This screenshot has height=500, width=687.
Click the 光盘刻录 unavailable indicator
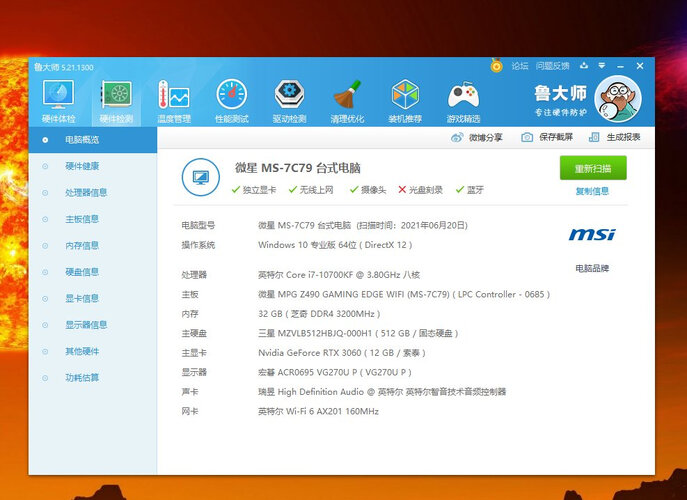[x=420, y=190]
